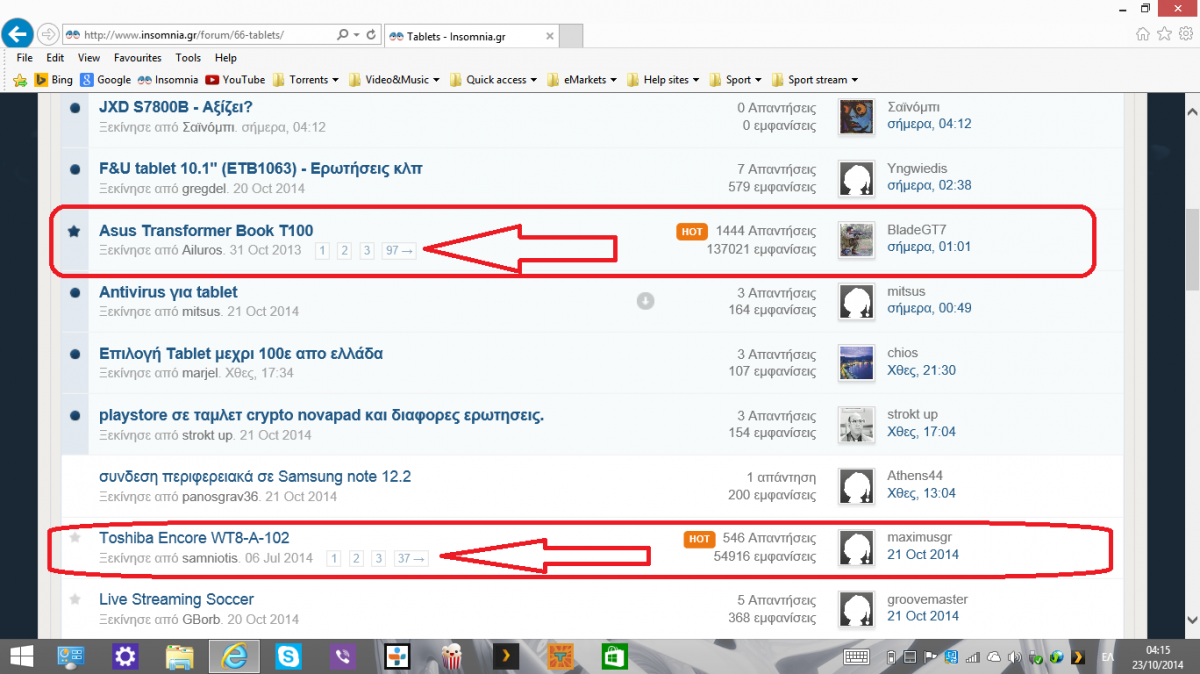Open the Toshiba Encore WT8-A-102 thread
1200x674 pixels.
[194, 538]
